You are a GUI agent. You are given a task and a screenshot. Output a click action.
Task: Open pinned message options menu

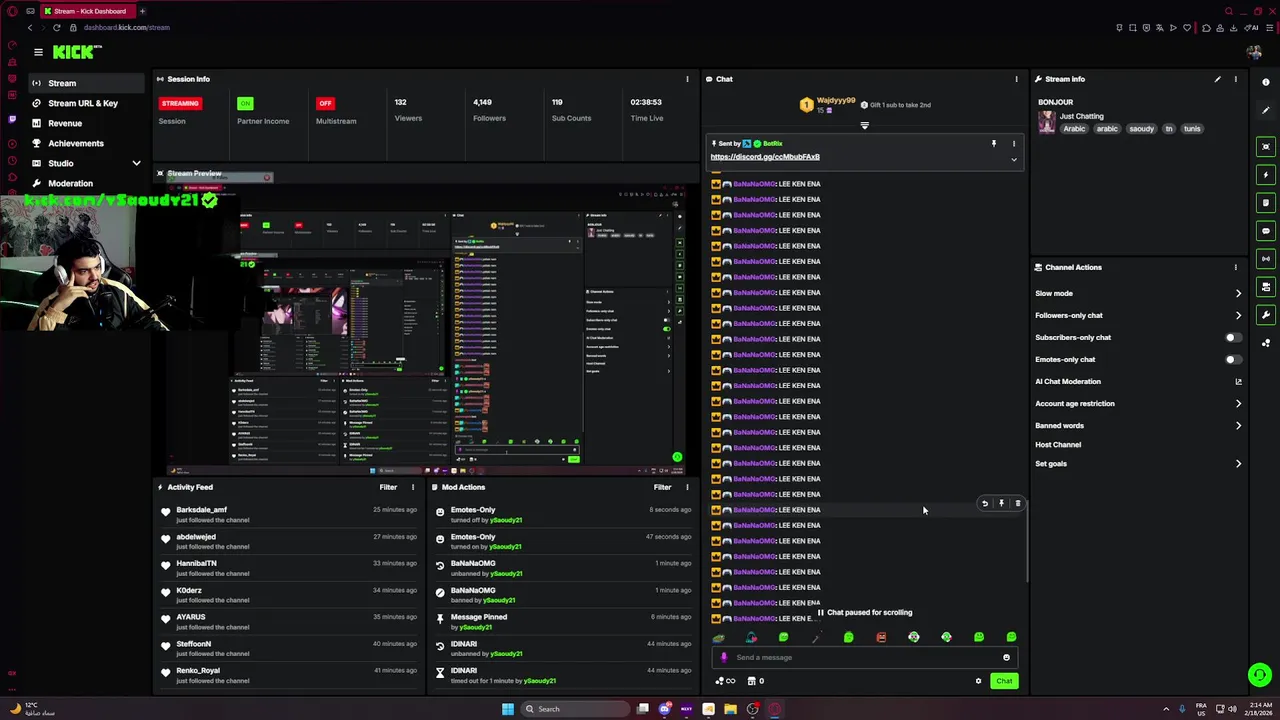[x=1013, y=144]
